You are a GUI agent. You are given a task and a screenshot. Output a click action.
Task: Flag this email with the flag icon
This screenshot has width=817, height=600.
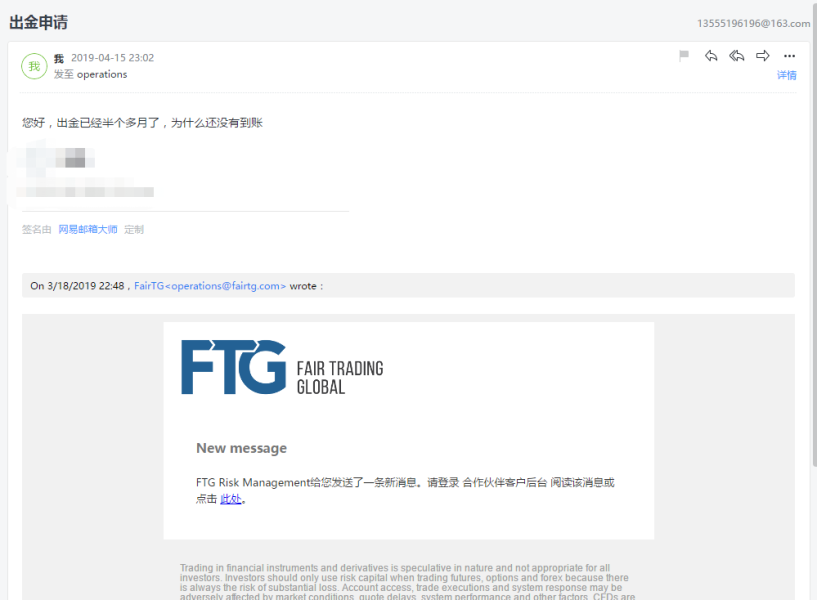click(684, 55)
